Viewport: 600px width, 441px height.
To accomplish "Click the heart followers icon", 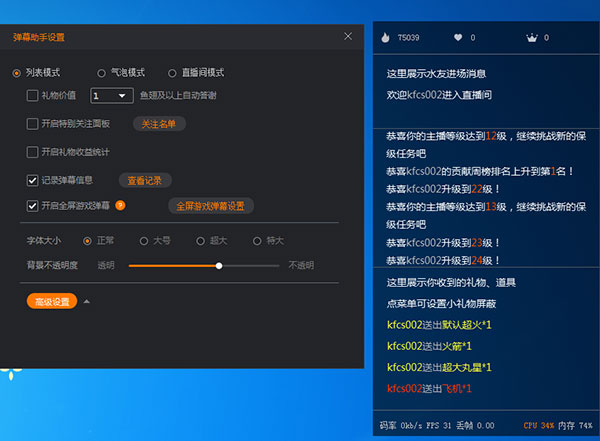I will tap(458, 38).
